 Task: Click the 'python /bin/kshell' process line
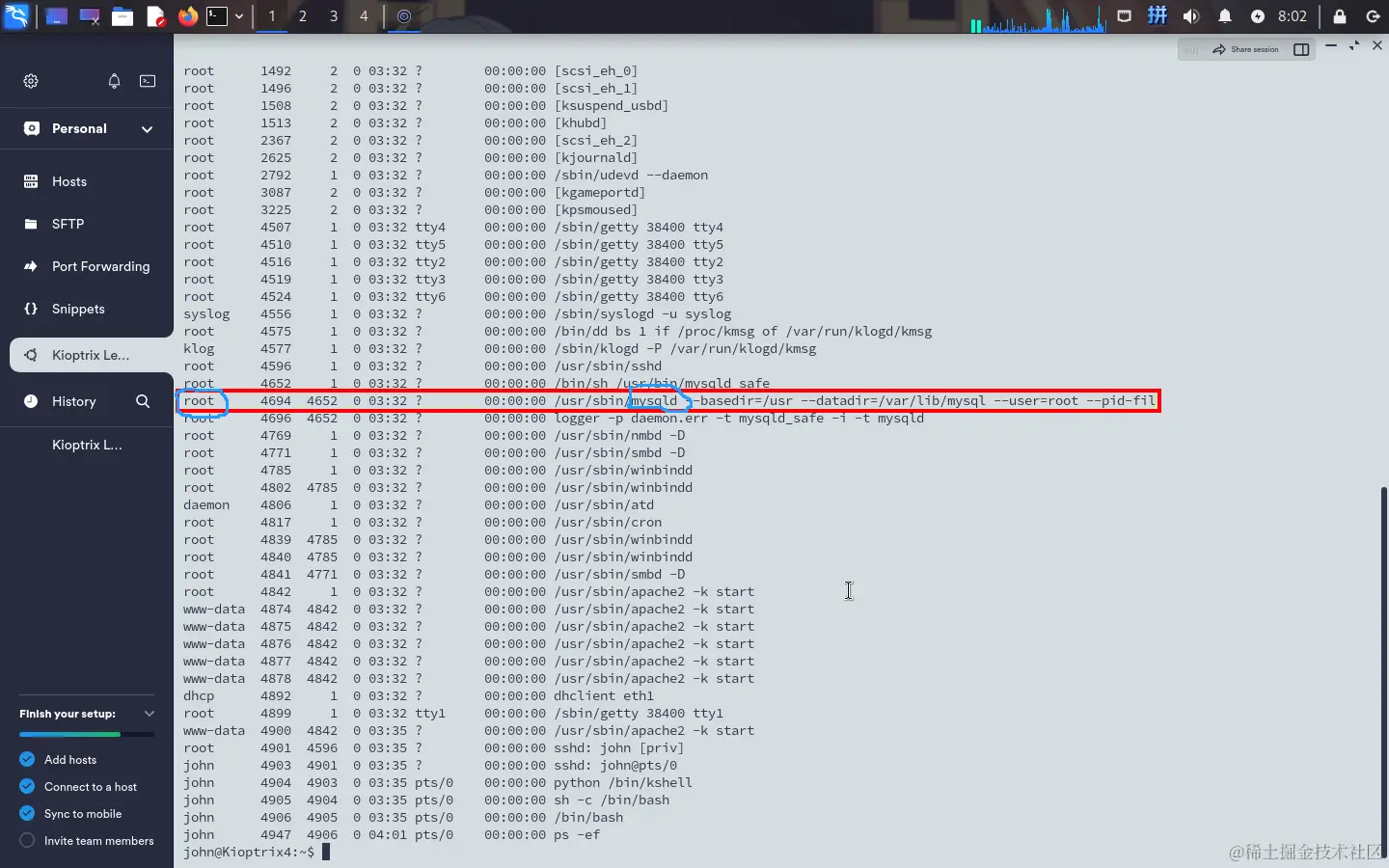click(x=438, y=783)
